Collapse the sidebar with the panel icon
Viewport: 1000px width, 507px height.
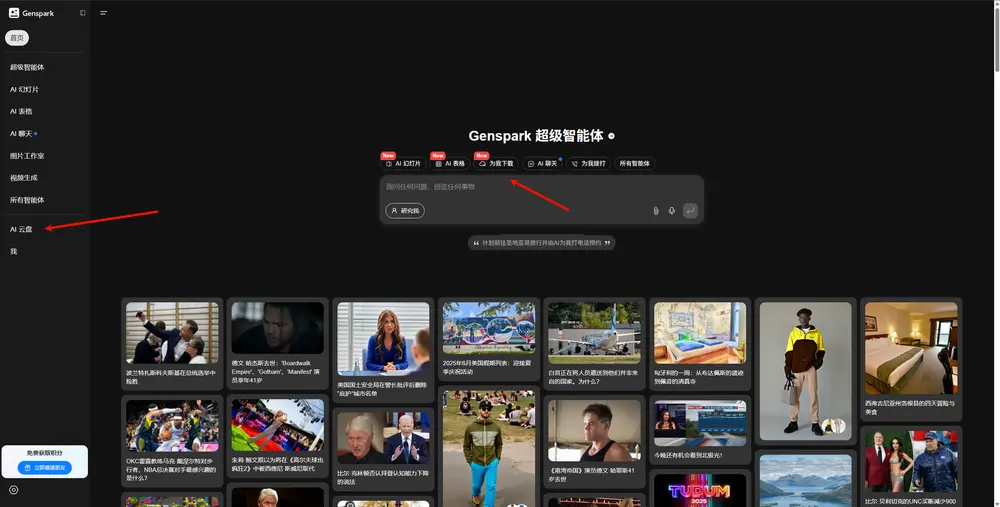point(82,13)
